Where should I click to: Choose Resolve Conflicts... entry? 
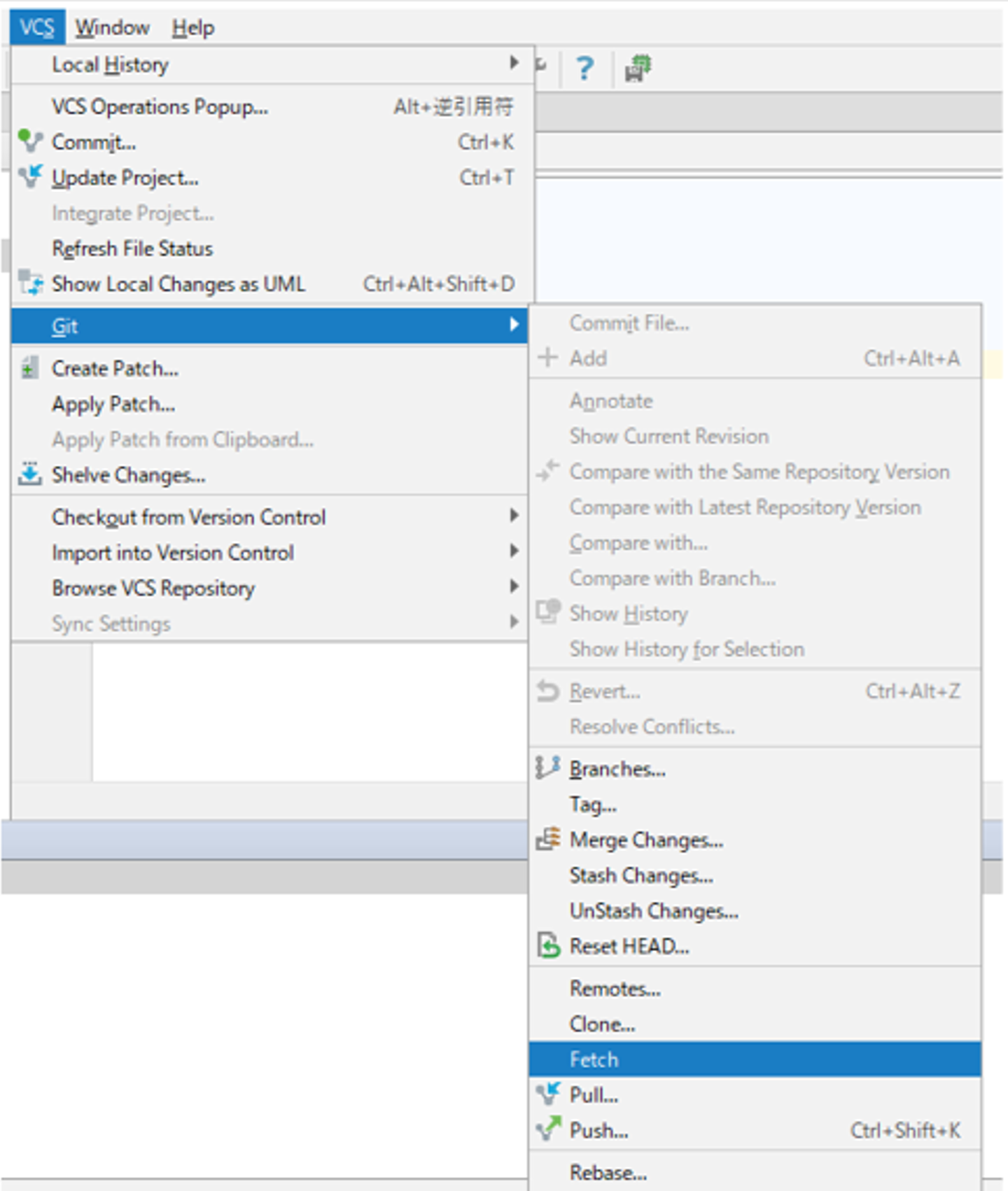click(755, 726)
